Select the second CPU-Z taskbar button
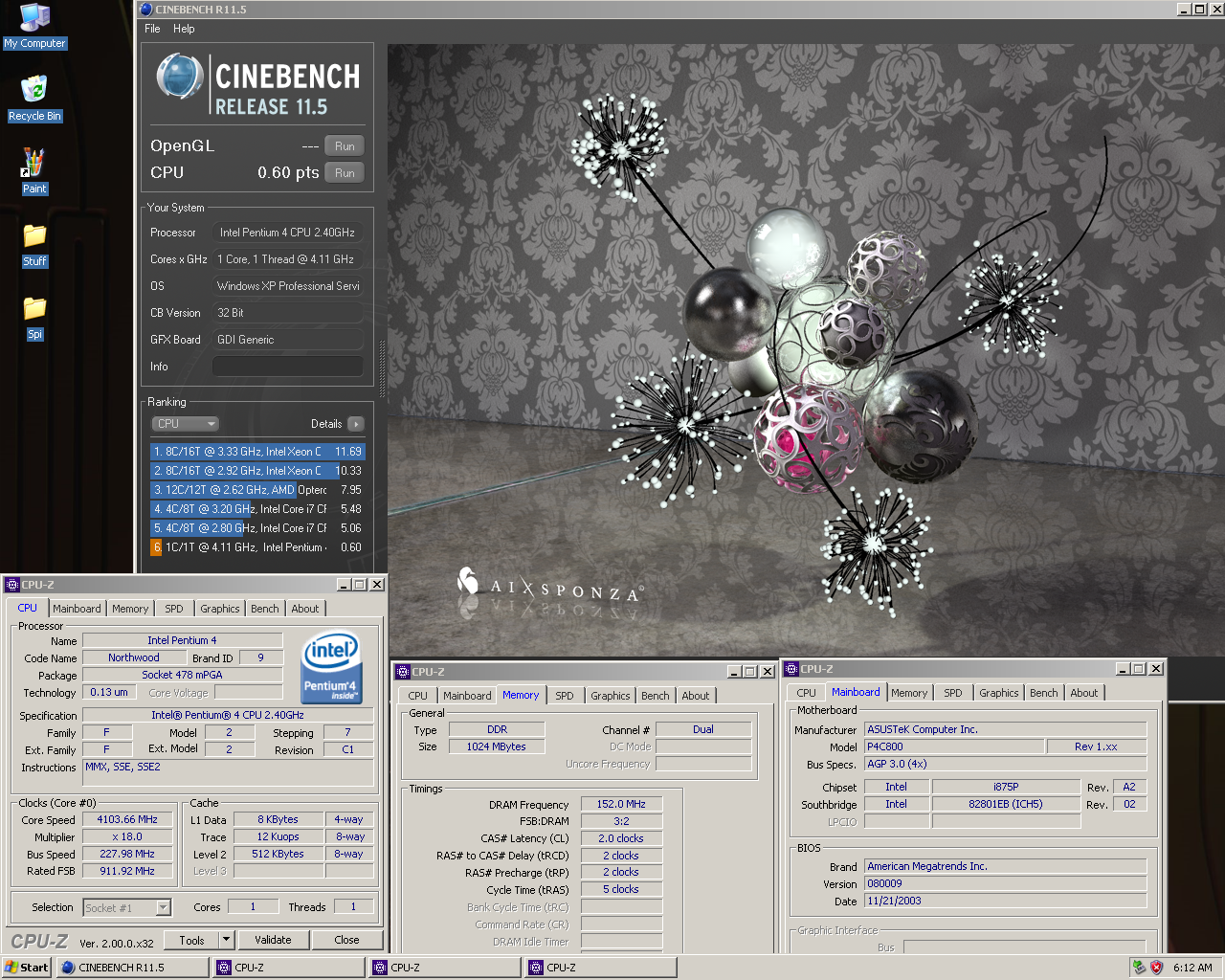This screenshot has width=1225, height=980. click(x=445, y=968)
